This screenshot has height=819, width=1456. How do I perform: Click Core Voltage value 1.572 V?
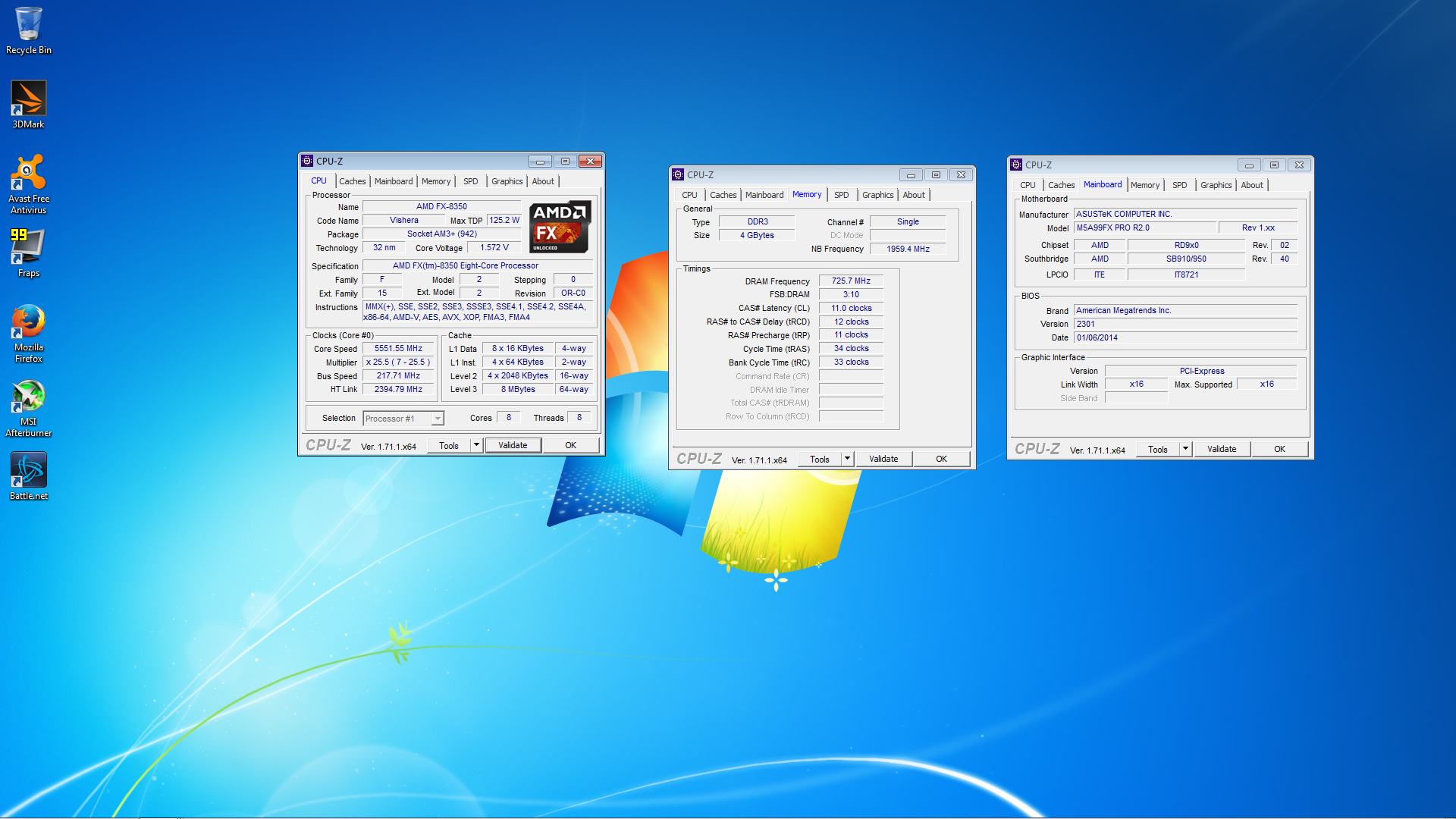tap(494, 248)
